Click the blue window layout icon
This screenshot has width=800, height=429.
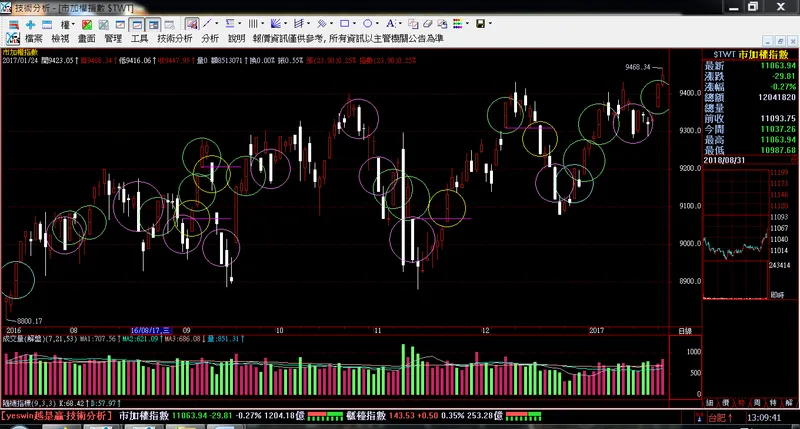tap(47, 24)
